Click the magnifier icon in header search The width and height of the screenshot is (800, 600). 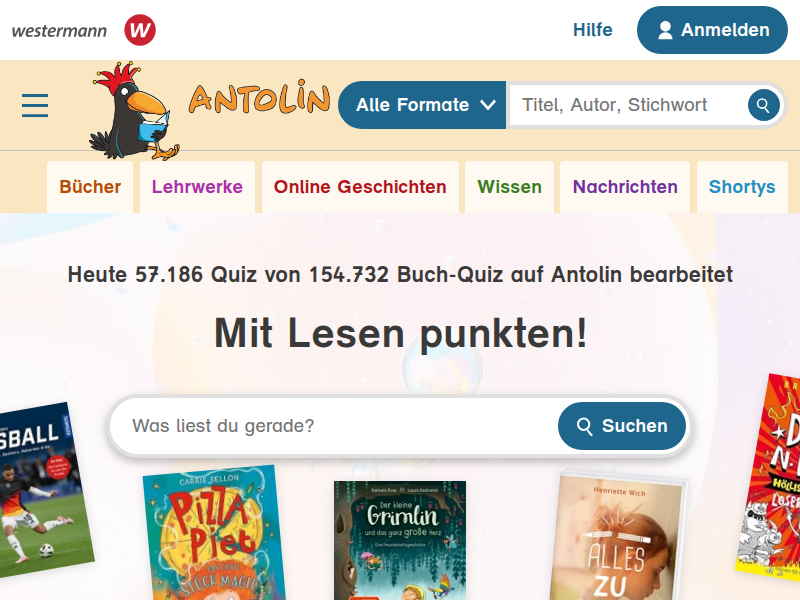coord(763,105)
